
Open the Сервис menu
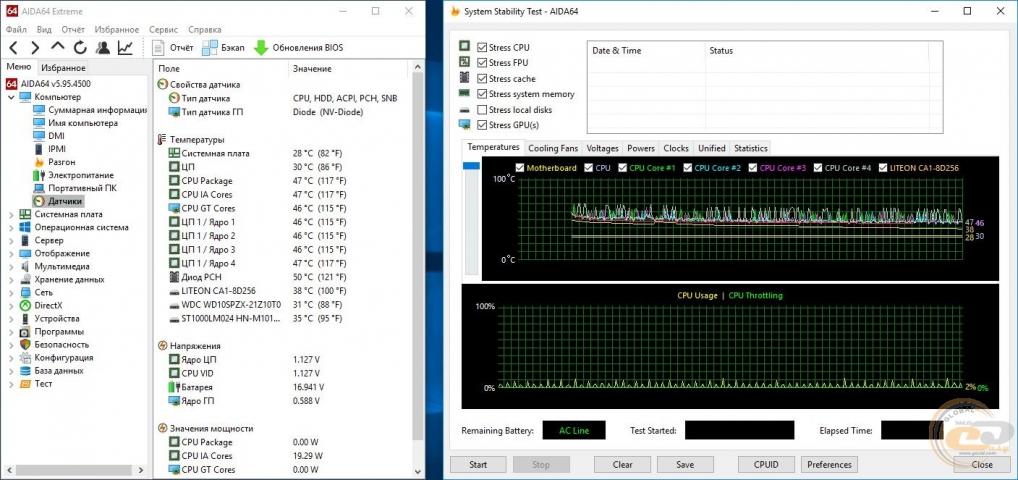pos(164,29)
